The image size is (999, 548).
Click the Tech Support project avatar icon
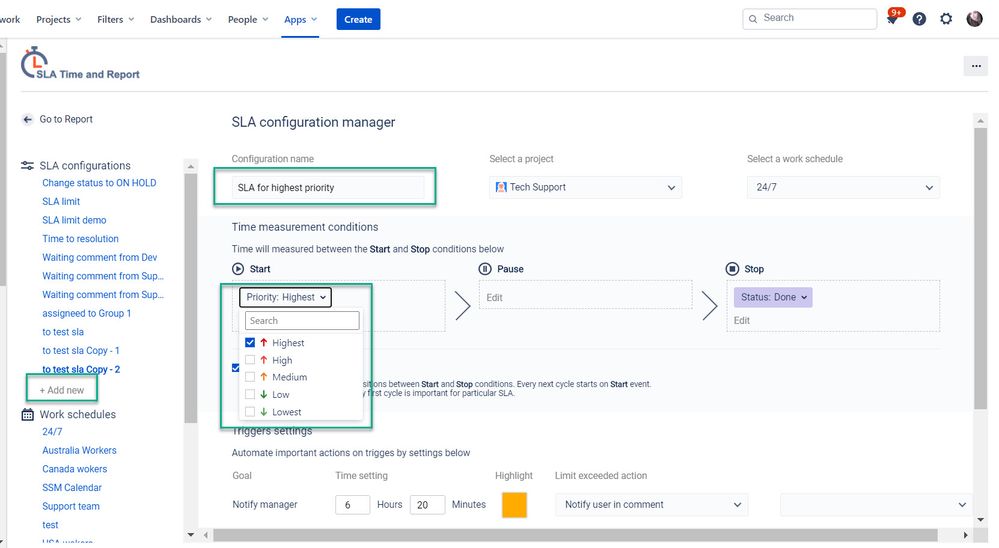point(501,187)
